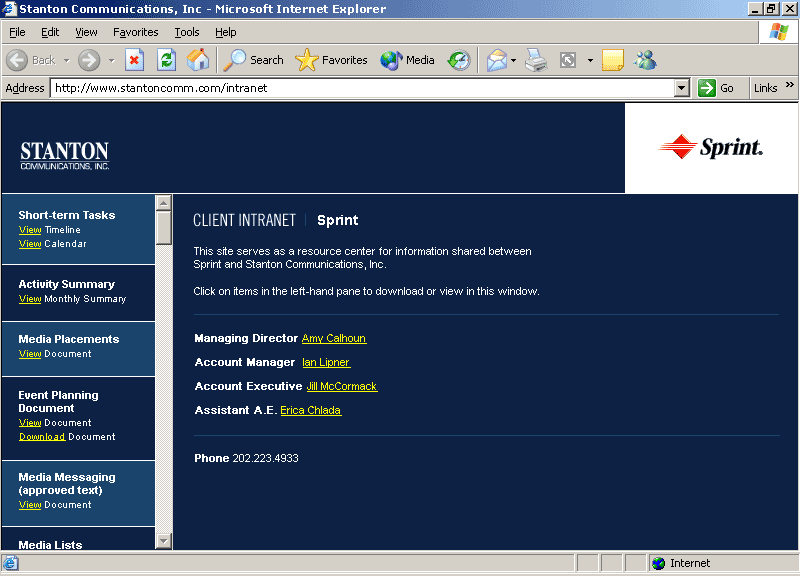
Task: Expand the Links toolbar chevron
Action: [790, 86]
